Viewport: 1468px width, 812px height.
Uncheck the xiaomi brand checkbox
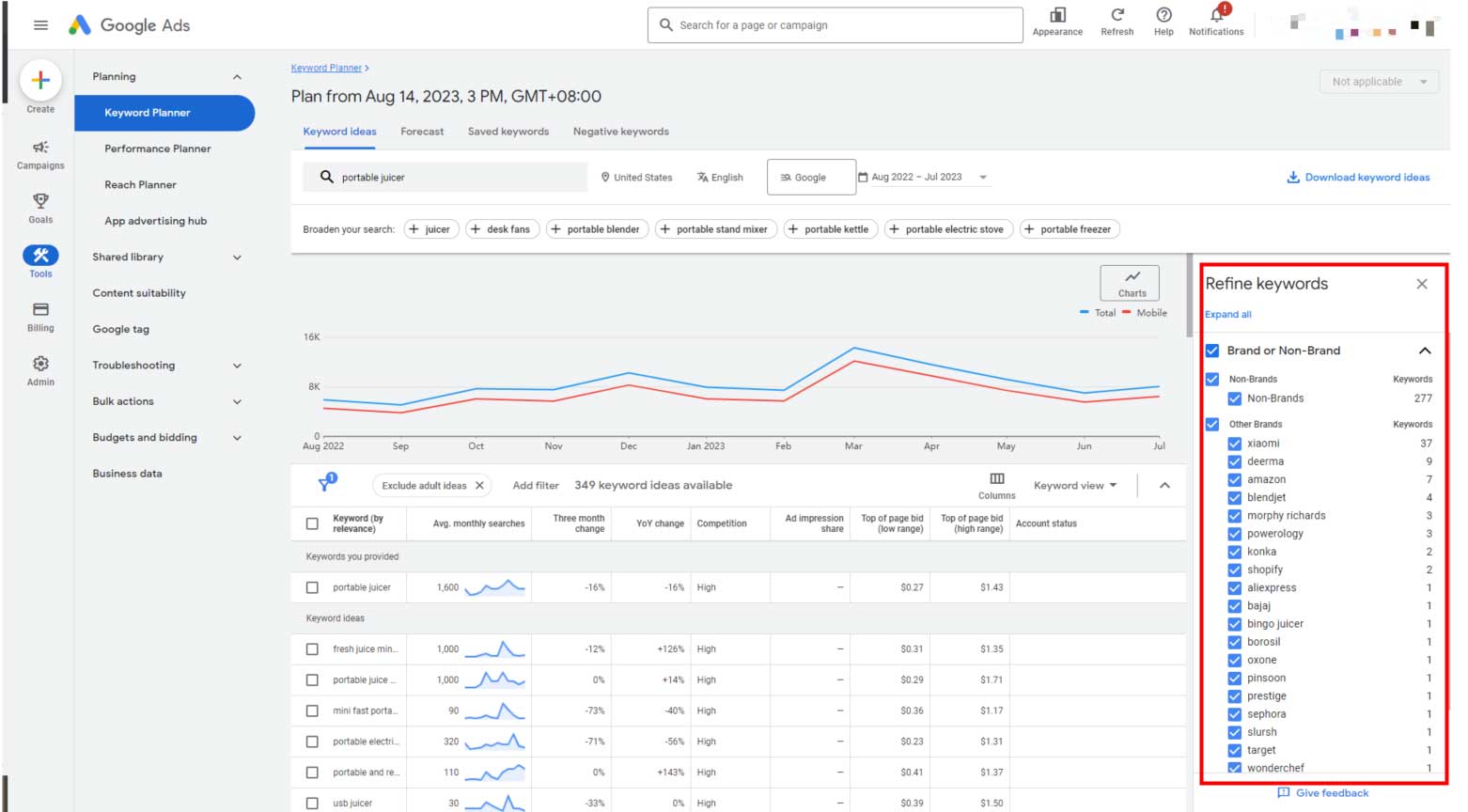pyautogui.click(x=1235, y=444)
